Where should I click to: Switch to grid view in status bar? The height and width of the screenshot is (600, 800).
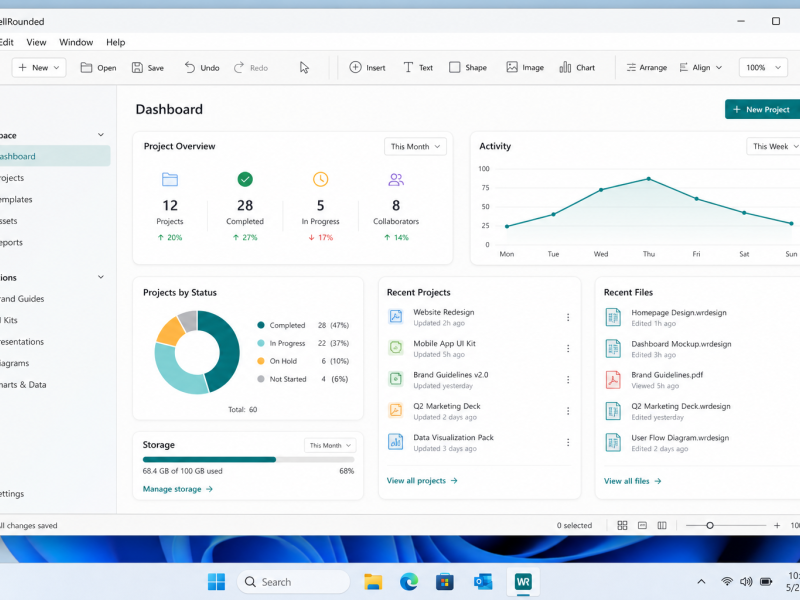point(622,526)
